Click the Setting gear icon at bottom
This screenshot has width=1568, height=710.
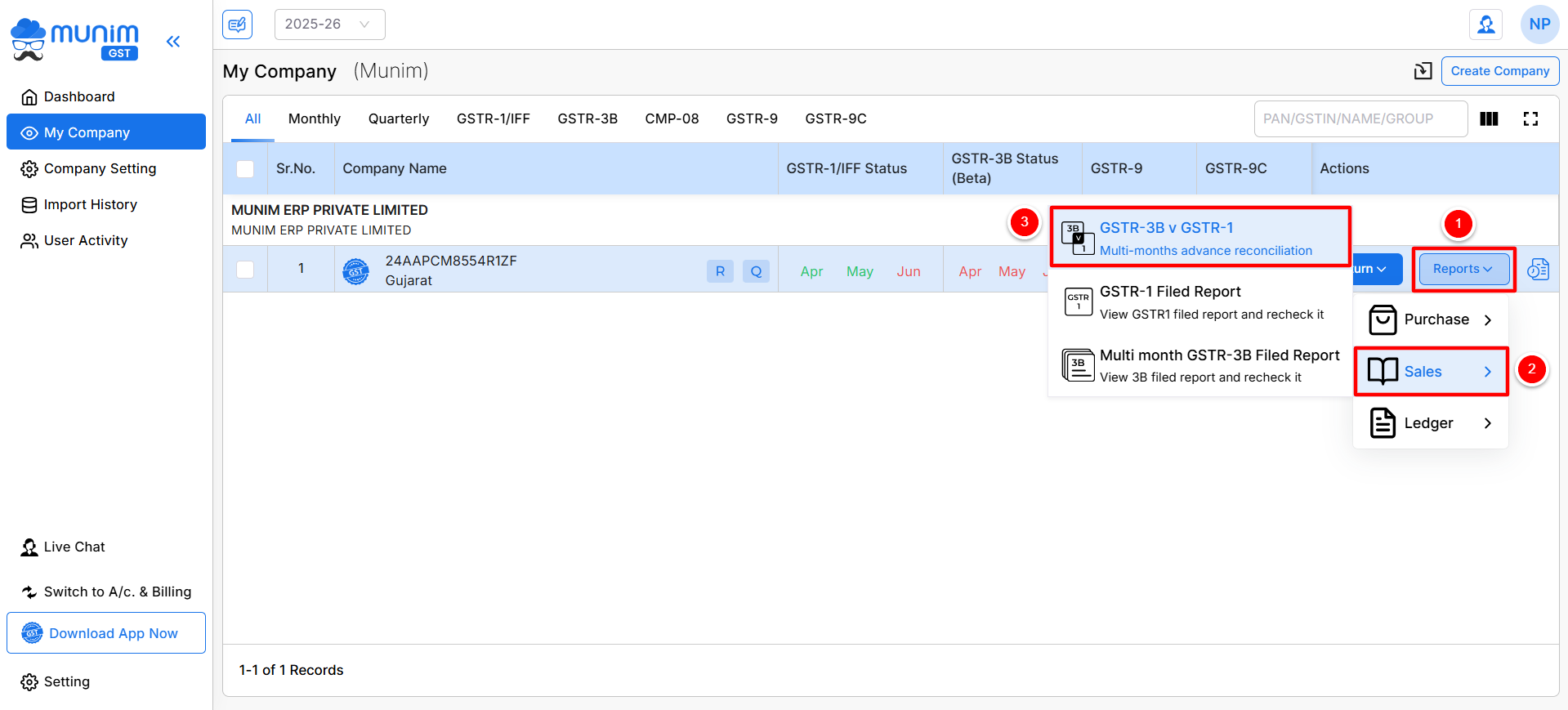(x=29, y=682)
